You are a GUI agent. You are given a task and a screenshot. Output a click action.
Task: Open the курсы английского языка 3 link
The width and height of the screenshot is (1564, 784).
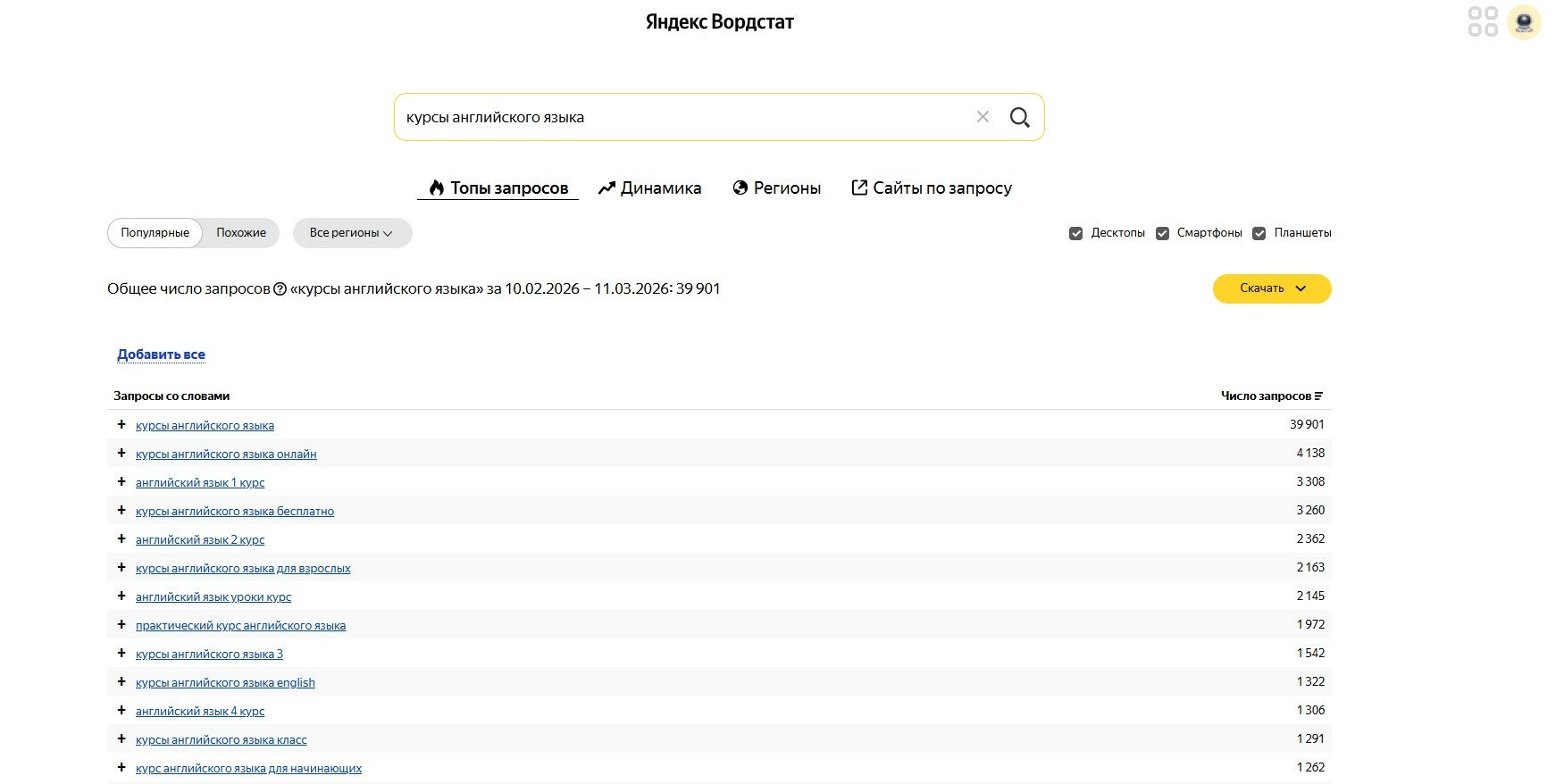click(209, 655)
